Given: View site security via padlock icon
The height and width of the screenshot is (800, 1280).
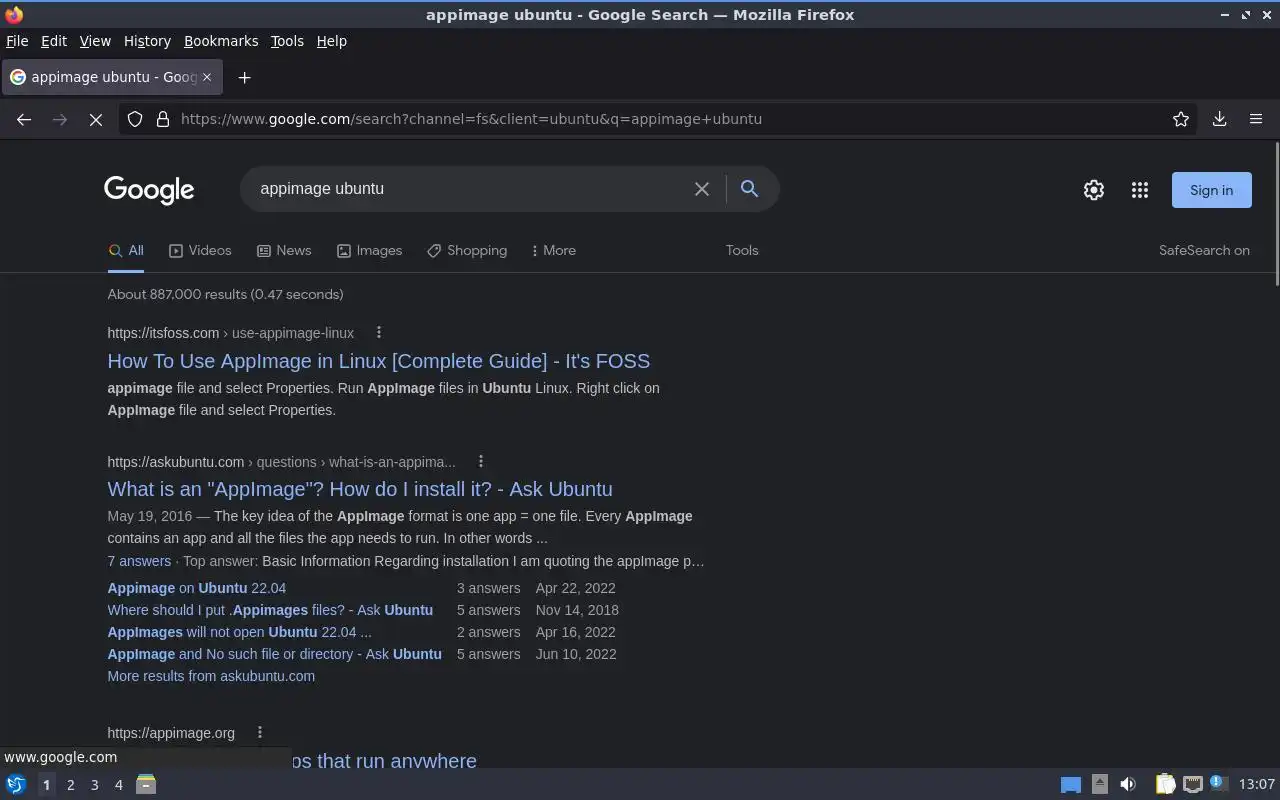Looking at the screenshot, I should (x=163, y=119).
